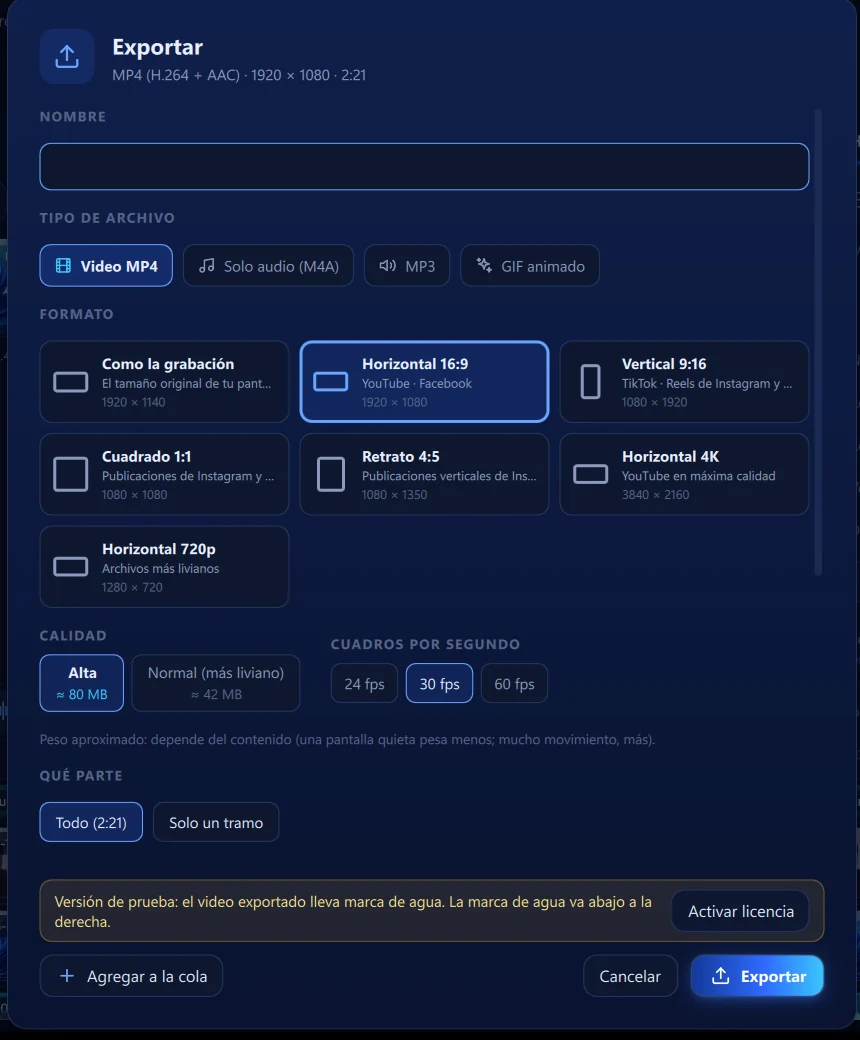860x1040 pixels.
Task: Click the "CUADROS POR SEGUNDO" section label
Action: click(426, 644)
